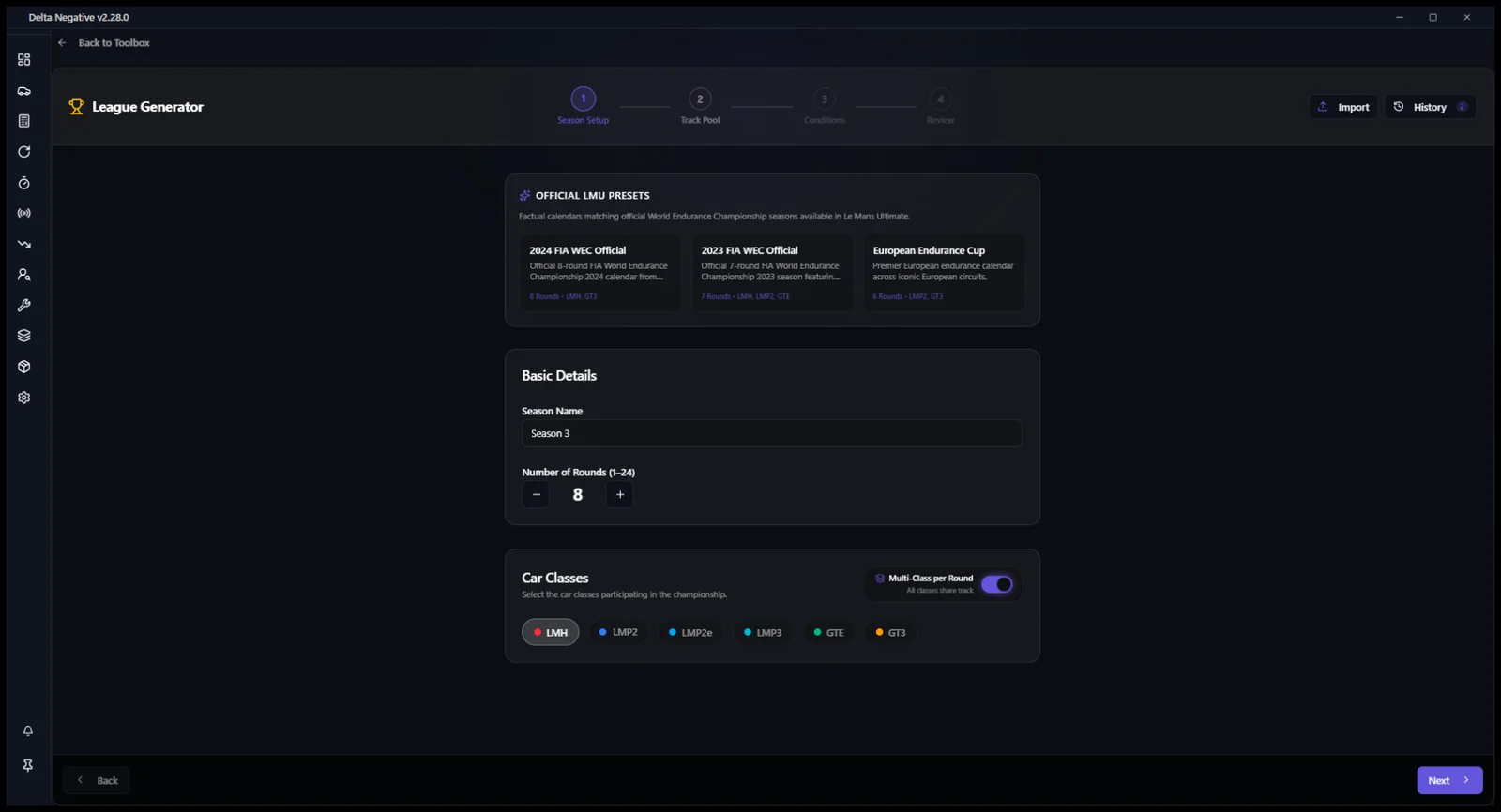The width and height of the screenshot is (1501, 812).
Task: Toggle the LMH car class chip
Action: coord(551,633)
